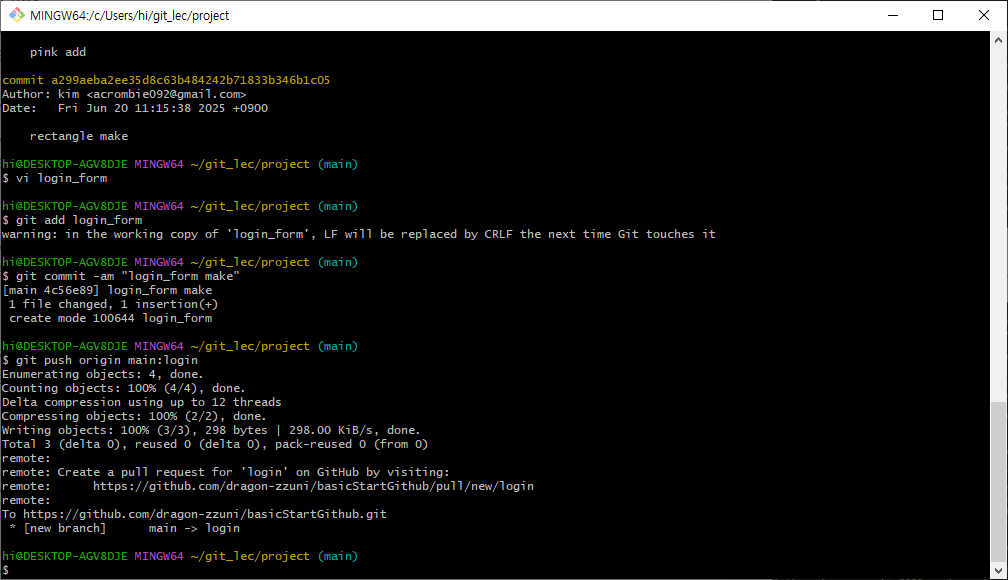The height and width of the screenshot is (580, 1008).
Task: Click 'Writing objects: 100% (3/3), 298 bytes' line
Action: point(211,430)
